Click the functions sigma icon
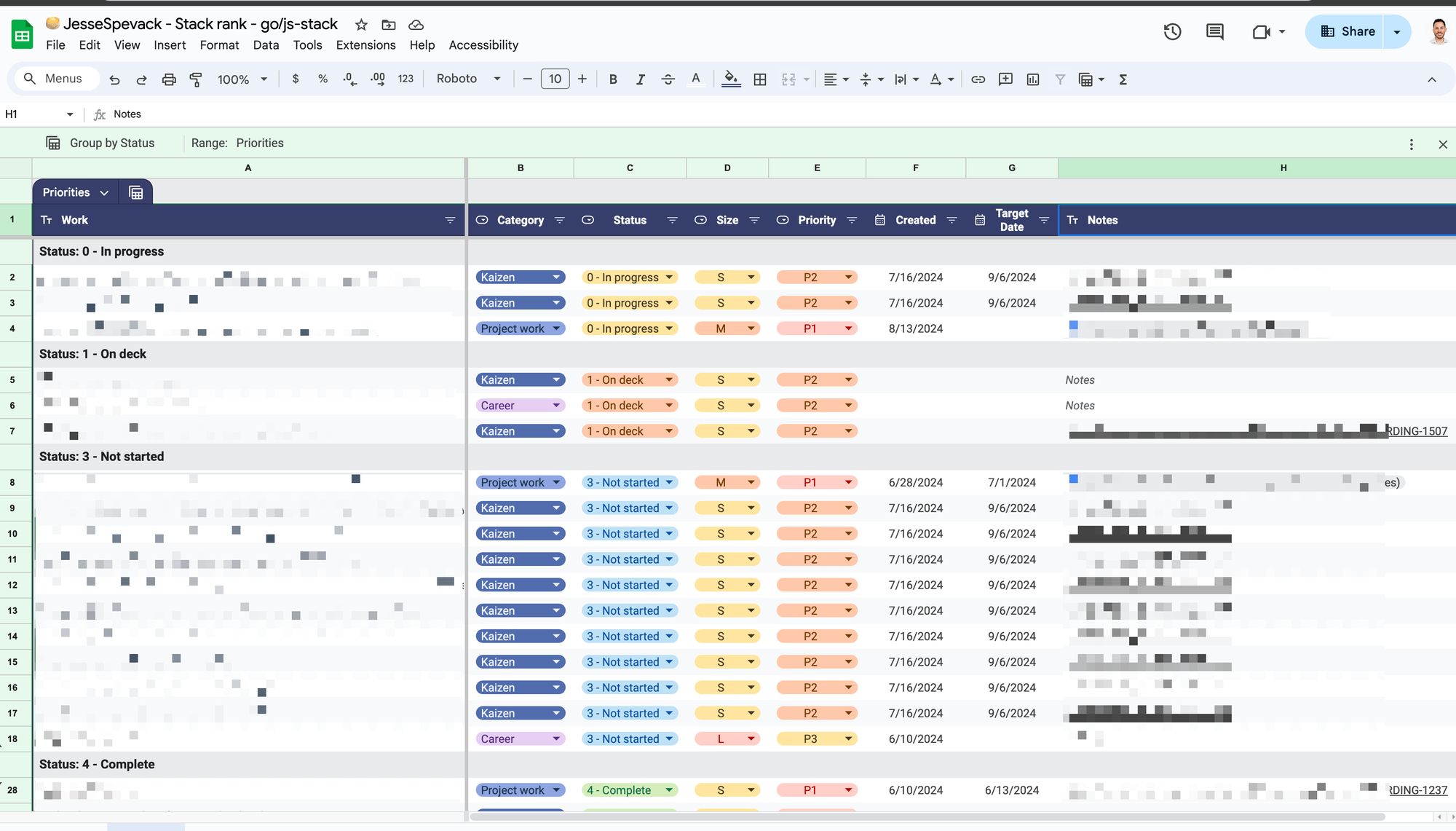 [x=1123, y=79]
